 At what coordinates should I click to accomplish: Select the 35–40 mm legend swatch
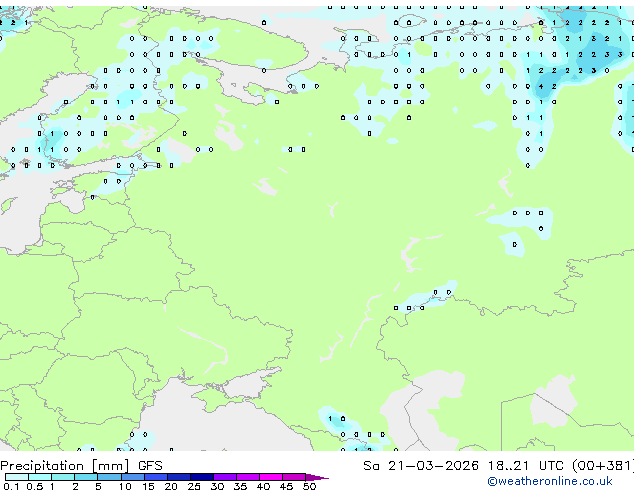point(248,477)
